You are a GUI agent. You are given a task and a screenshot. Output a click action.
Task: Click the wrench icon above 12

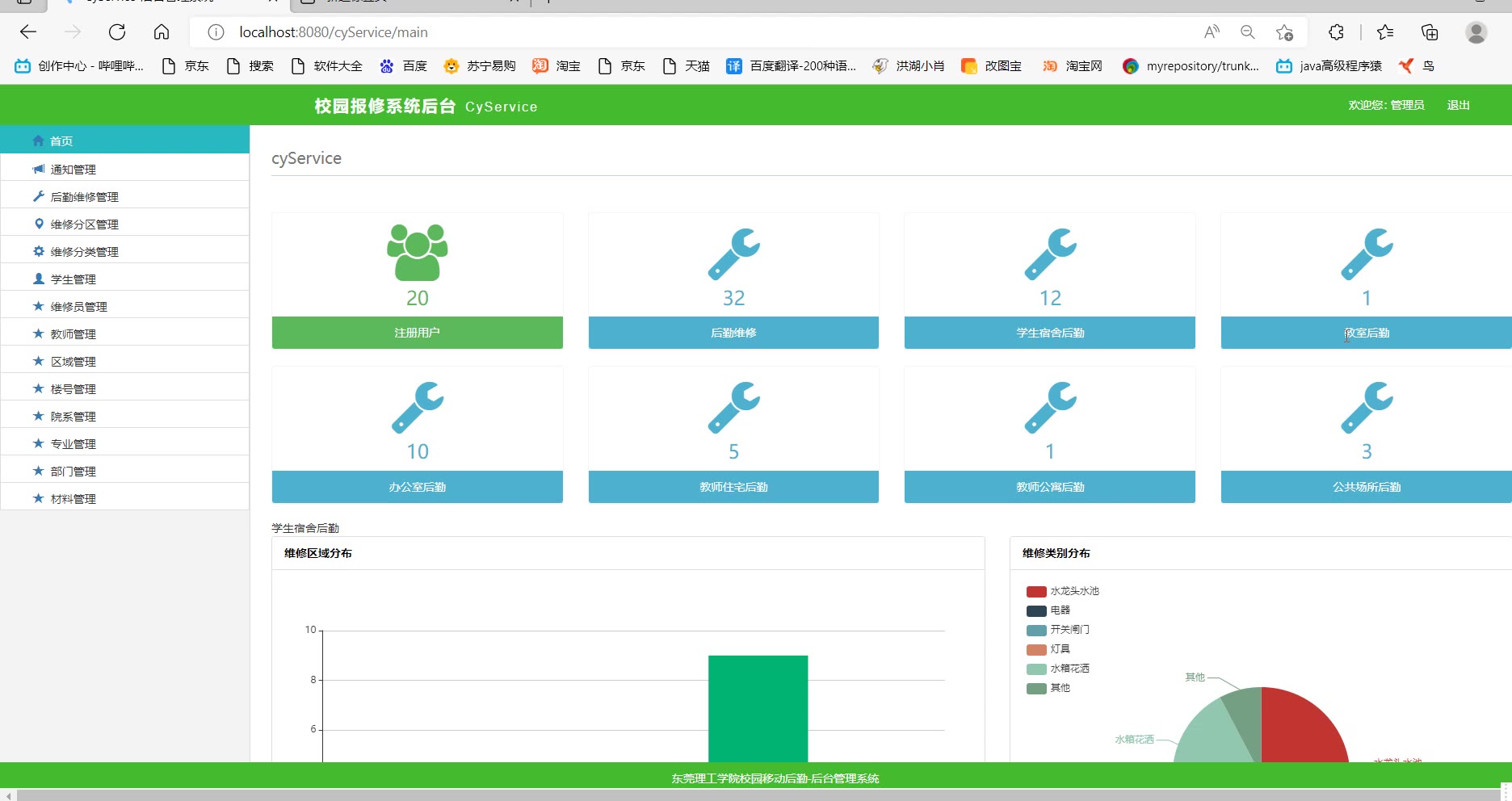pos(1050,254)
